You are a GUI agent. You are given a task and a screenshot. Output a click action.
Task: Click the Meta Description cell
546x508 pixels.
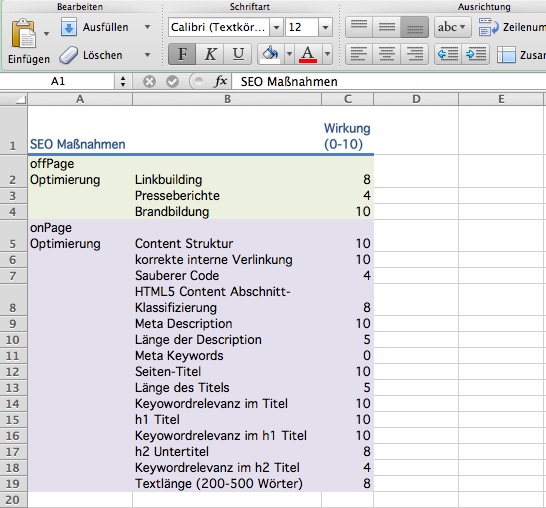(x=227, y=324)
